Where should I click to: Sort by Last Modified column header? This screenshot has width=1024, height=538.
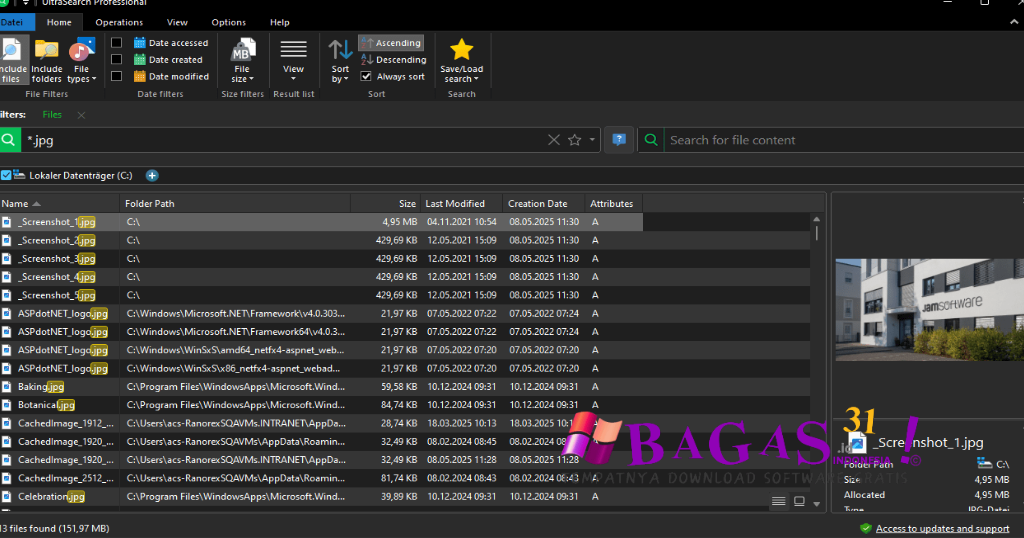461,204
